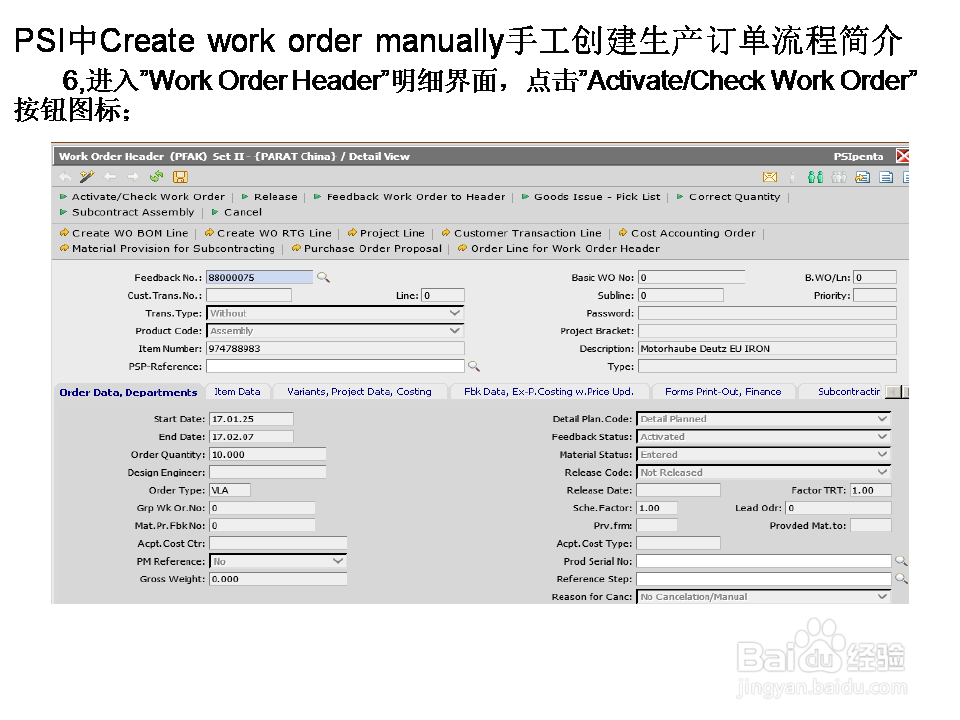The width and height of the screenshot is (960, 720).
Task: Go to next record with right arrow
Action: (133, 177)
